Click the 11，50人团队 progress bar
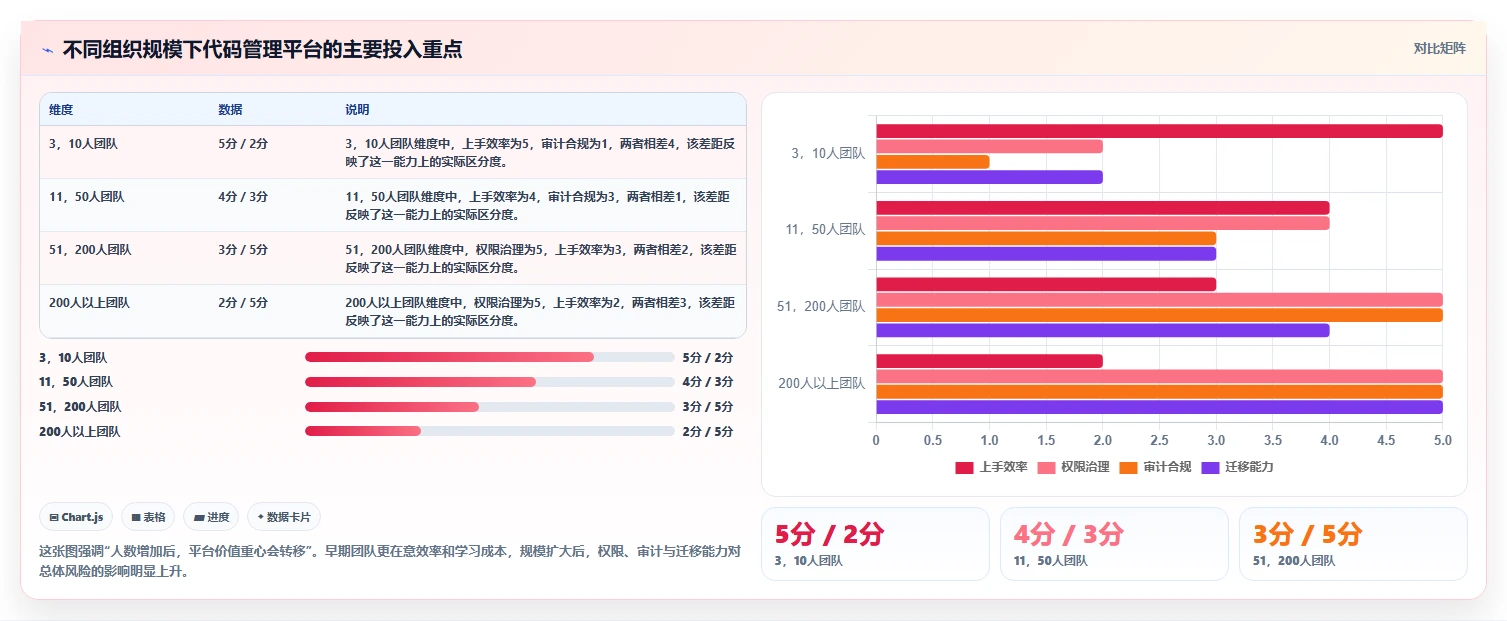The width and height of the screenshot is (1507, 621). (490, 382)
